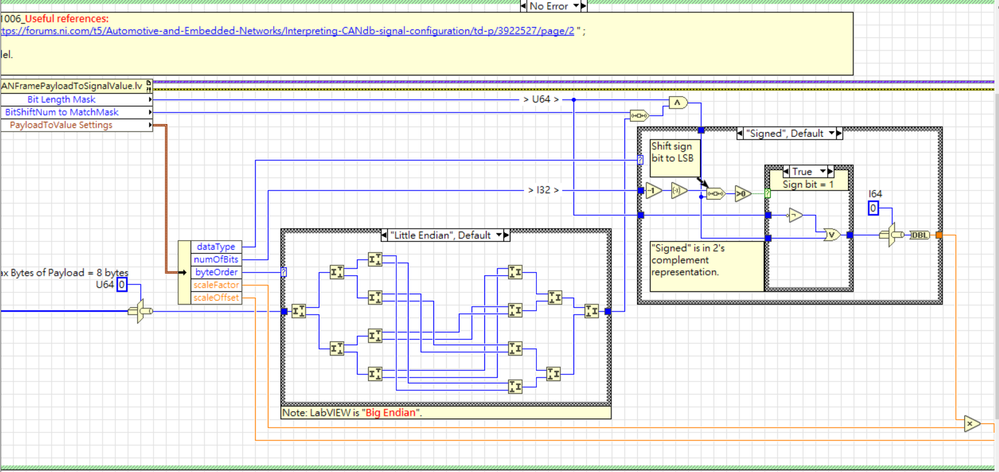Select the NOT node in True case

click(x=797, y=213)
